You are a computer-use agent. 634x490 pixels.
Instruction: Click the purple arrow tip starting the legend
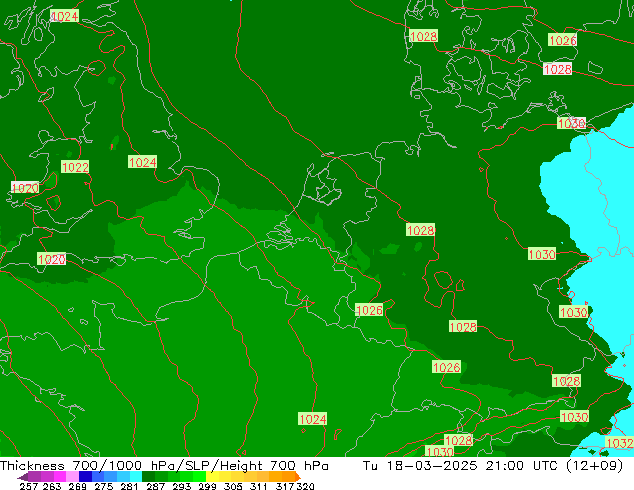point(23,477)
